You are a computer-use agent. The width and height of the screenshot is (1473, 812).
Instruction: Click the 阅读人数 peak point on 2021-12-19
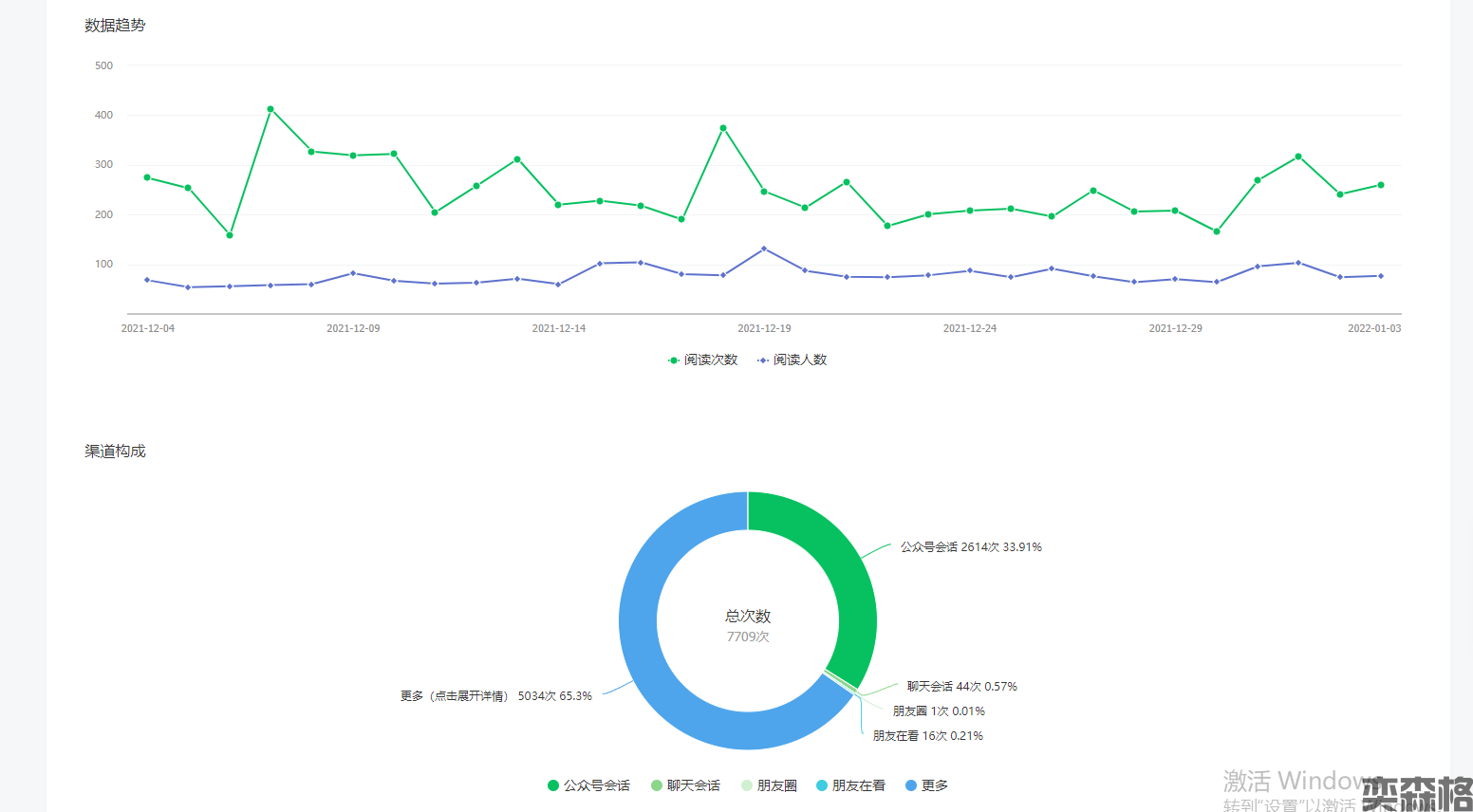tap(764, 249)
